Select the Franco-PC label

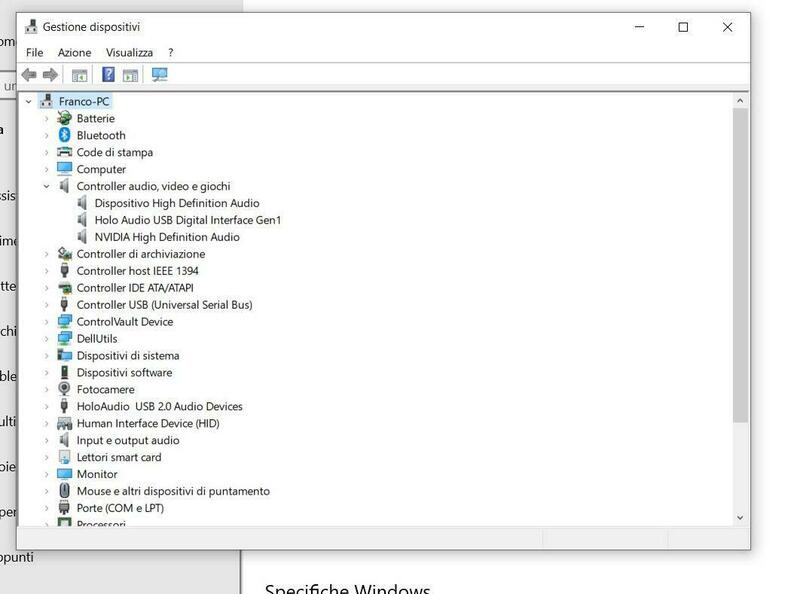(x=84, y=102)
